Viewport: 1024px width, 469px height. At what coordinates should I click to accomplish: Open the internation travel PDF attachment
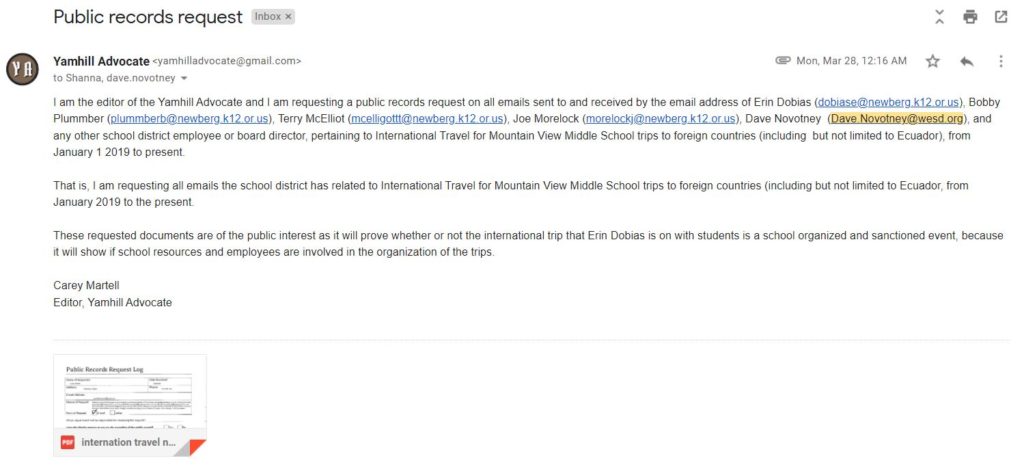tap(130, 405)
